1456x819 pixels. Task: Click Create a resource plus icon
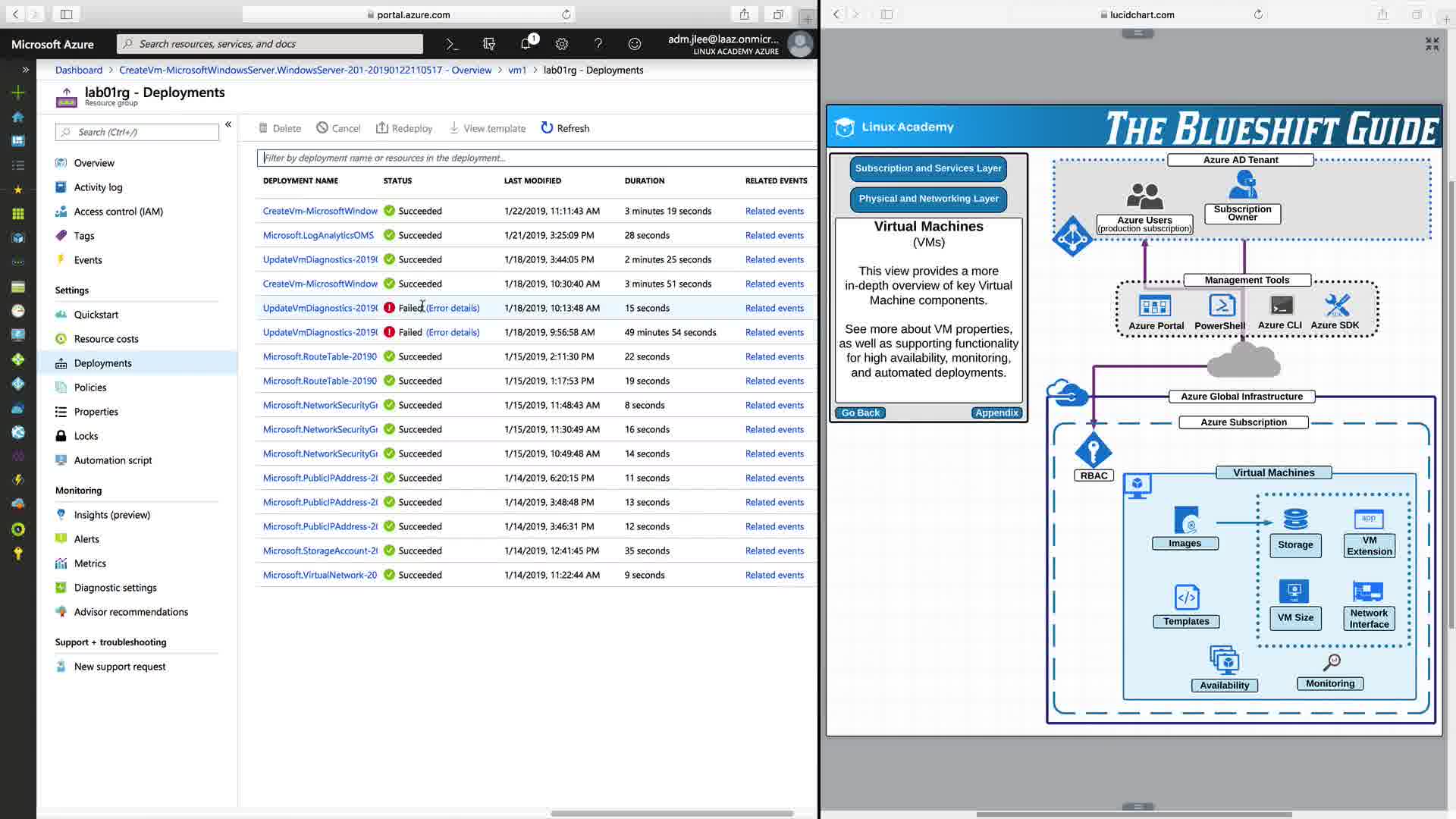click(18, 93)
